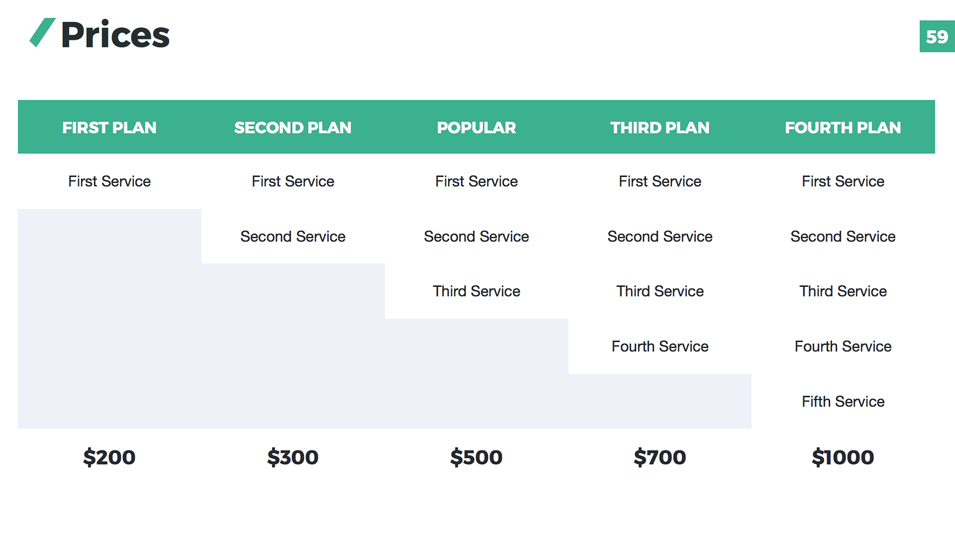The image size is (955, 537).
Task: Click the $200 price label
Action: coord(109,458)
